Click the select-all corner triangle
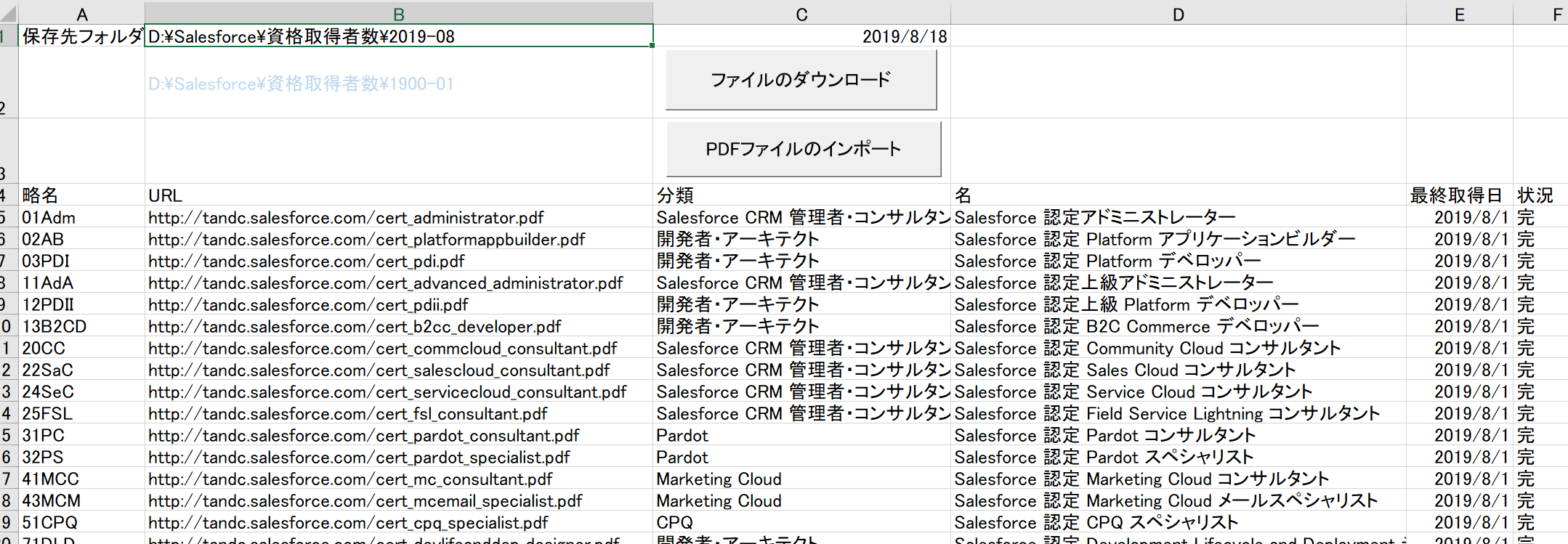This screenshot has height=544, width=1568. pos(9,14)
